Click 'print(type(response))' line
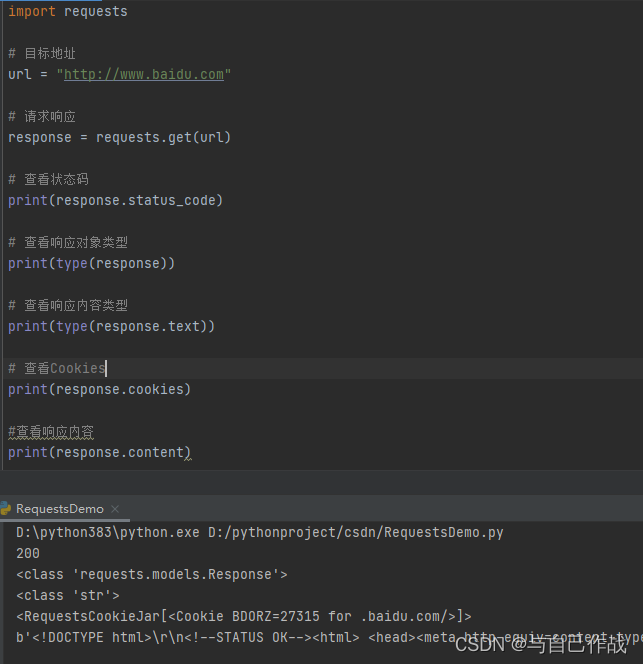The height and width of the screenshot is (664, 643). pyautogui.click(x=91, y=263)
